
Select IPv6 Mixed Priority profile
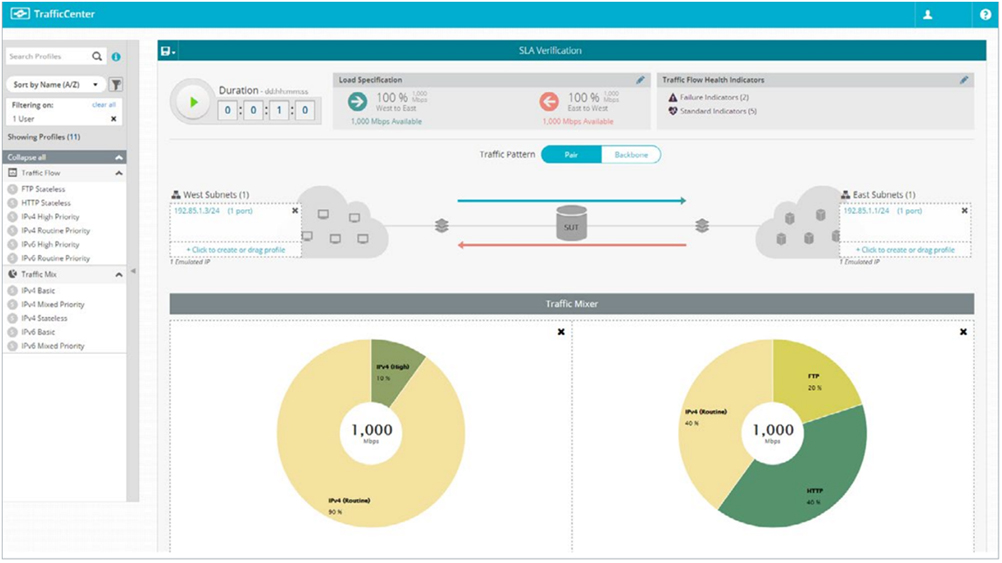pyautogui.click(x=53, y=346)
